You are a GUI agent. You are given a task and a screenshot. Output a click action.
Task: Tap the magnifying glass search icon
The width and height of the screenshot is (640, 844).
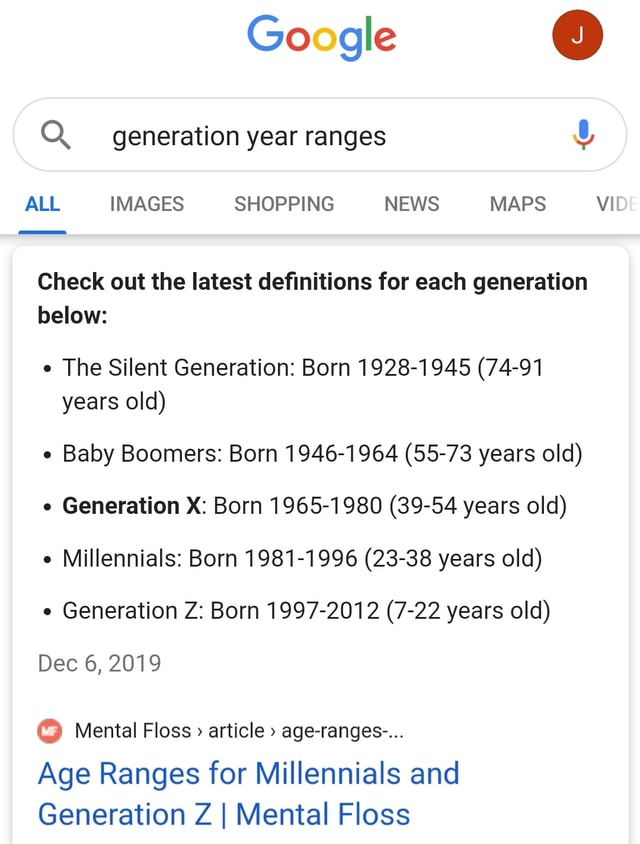tap(55, 135)
